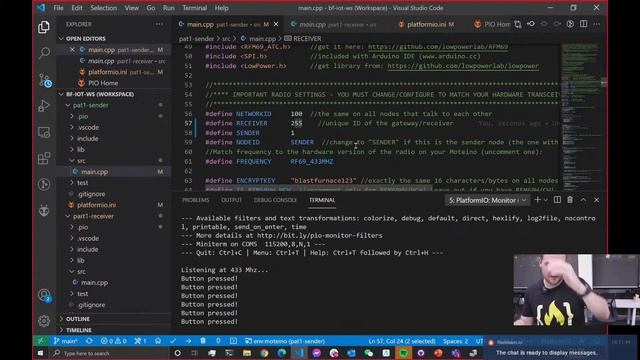Click the PlatformIO New Terminal icon in the status bar

pyautogui.click(x=233, y=341)
